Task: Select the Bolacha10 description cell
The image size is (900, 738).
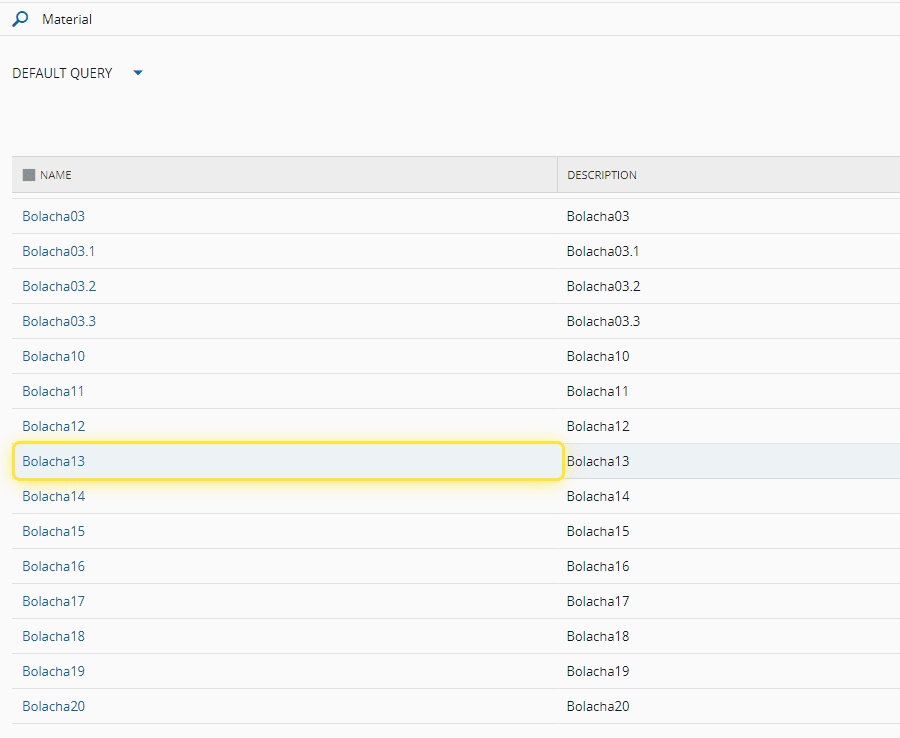Action: coord(728,356)
